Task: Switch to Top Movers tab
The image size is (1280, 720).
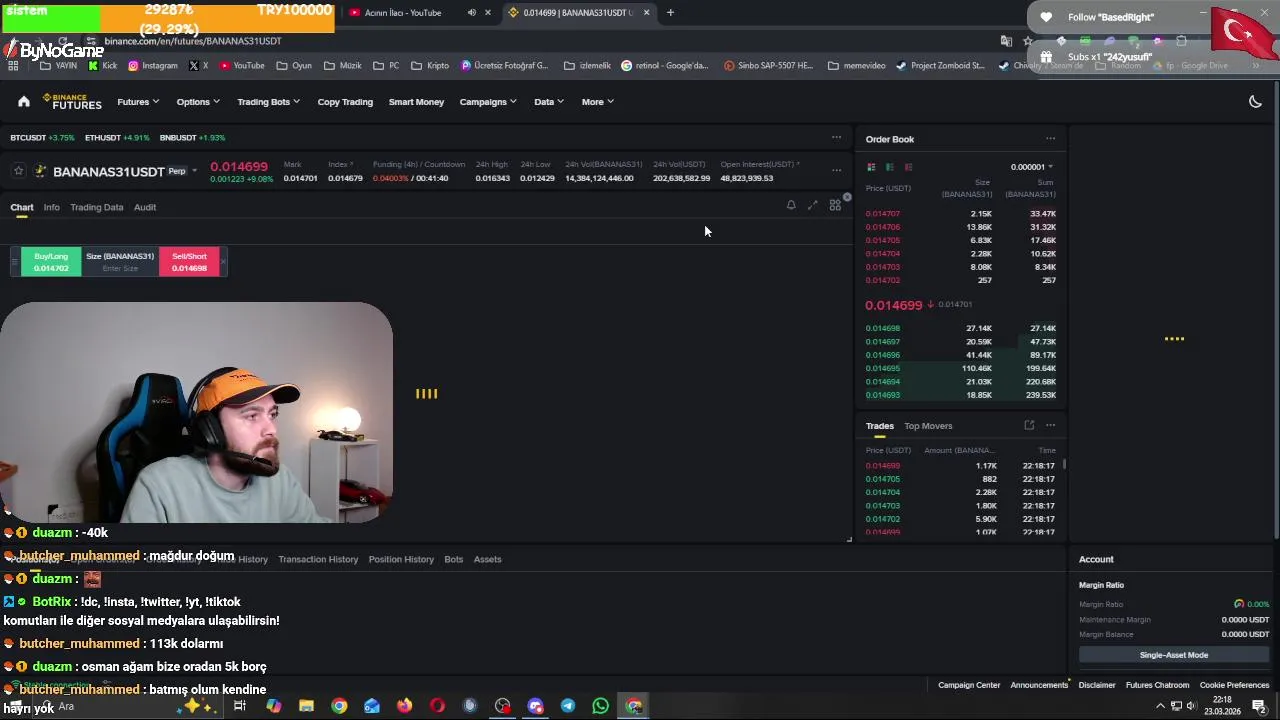Action: point(928,426)
